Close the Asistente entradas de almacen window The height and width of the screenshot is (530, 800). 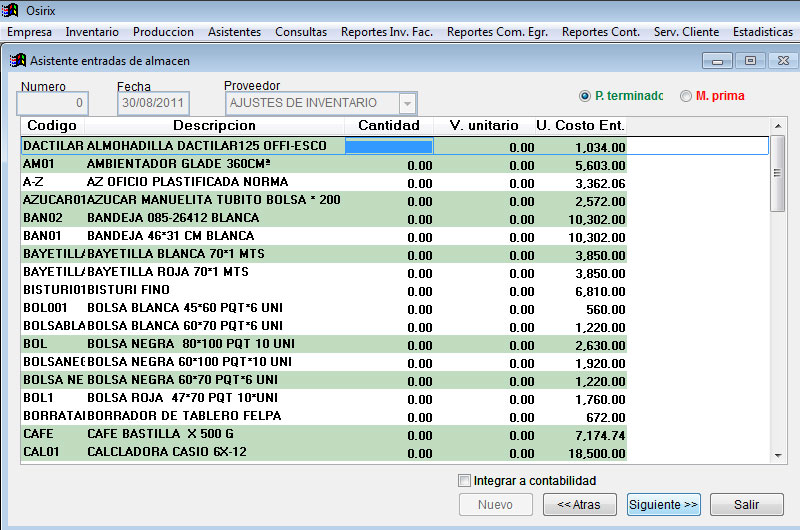783,61
